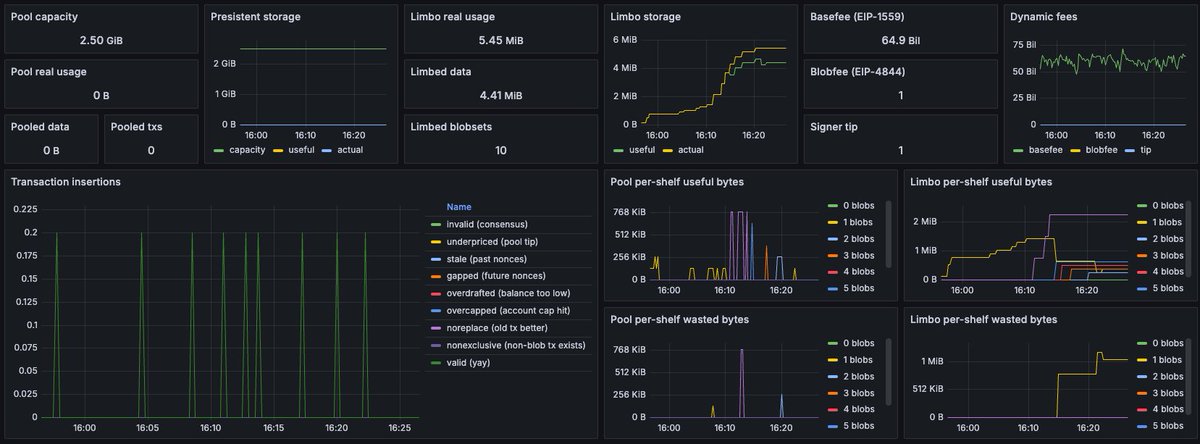
Task: Open the Transaction insertions panel title menu
Action: pos(66,181)
